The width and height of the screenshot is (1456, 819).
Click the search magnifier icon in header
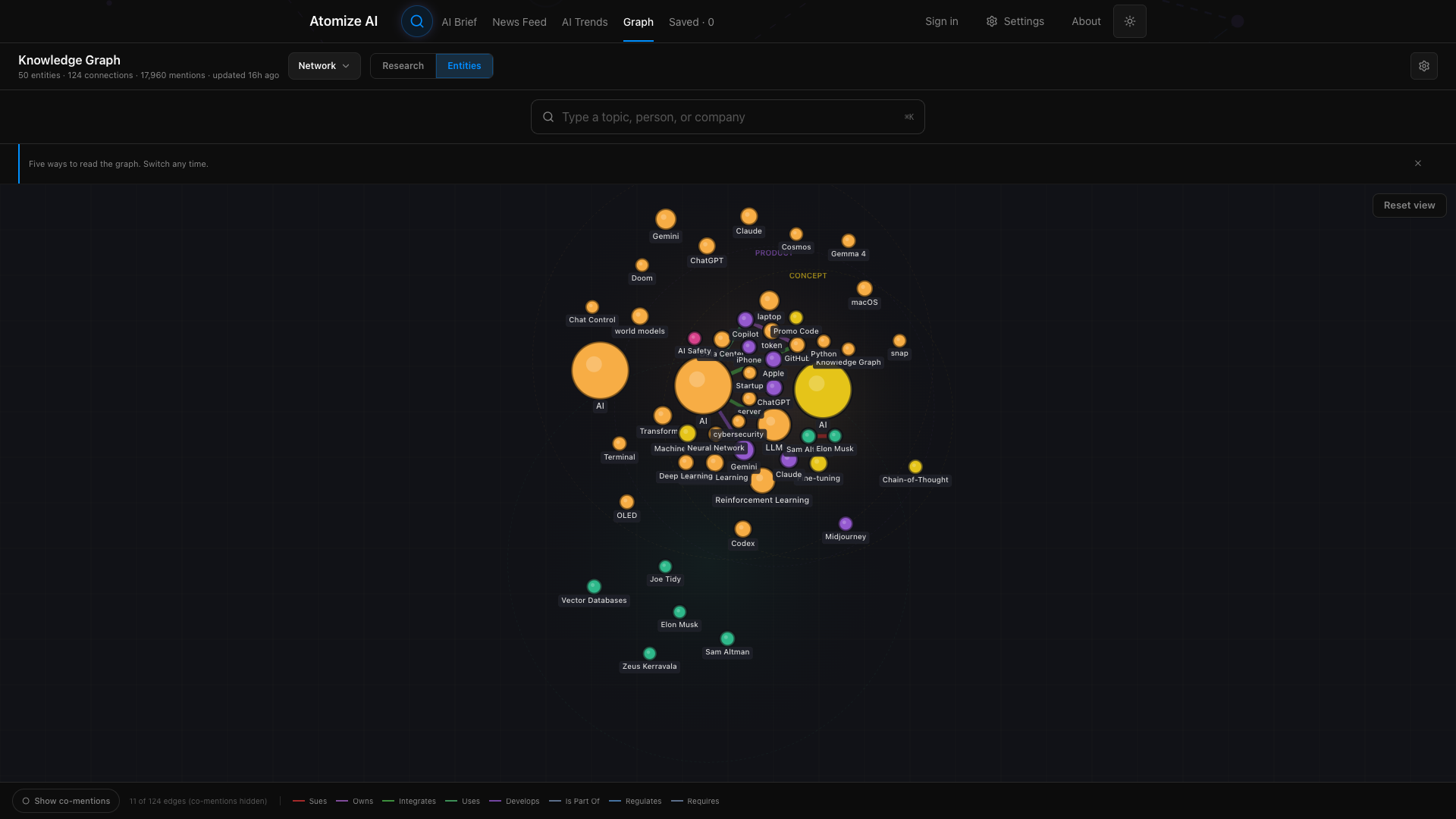pyautogui.click(x=417, y=21)
